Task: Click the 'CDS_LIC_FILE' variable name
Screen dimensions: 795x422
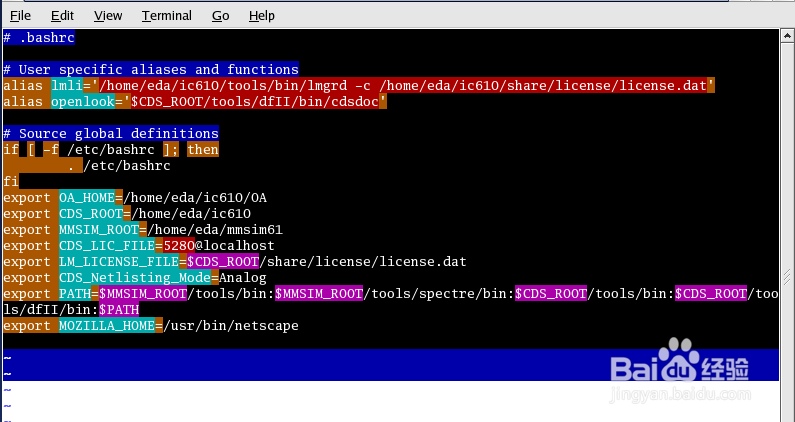Action: pos(107,246)
